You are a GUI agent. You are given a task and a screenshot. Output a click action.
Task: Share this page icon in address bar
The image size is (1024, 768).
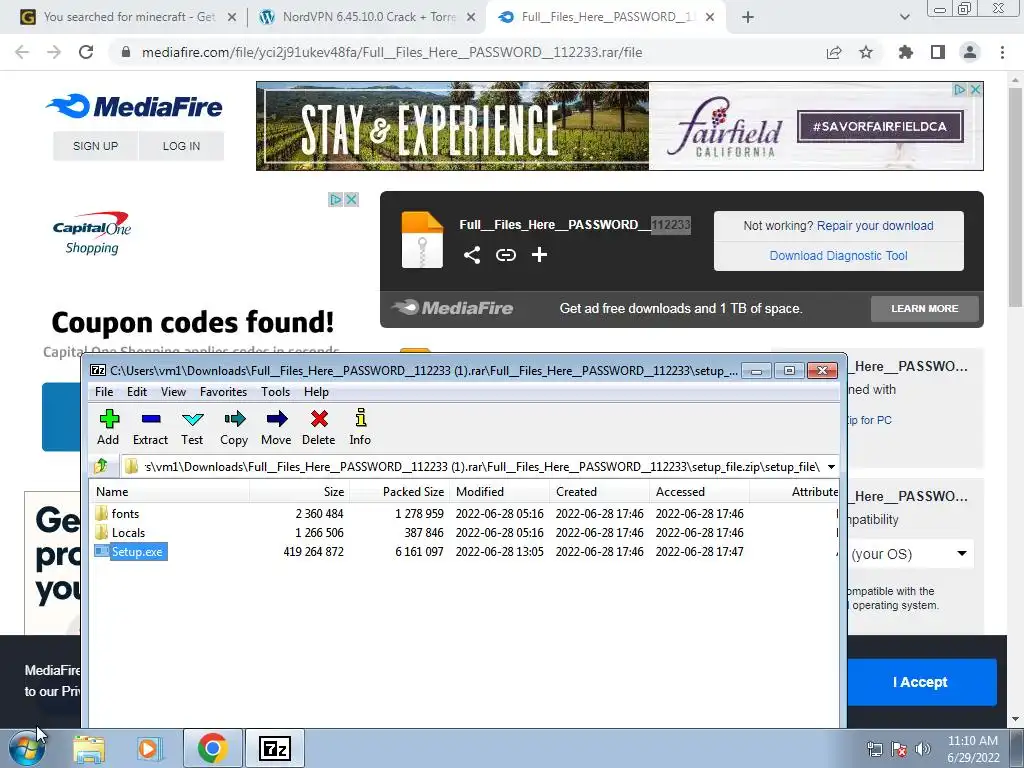tap(834, 52)
